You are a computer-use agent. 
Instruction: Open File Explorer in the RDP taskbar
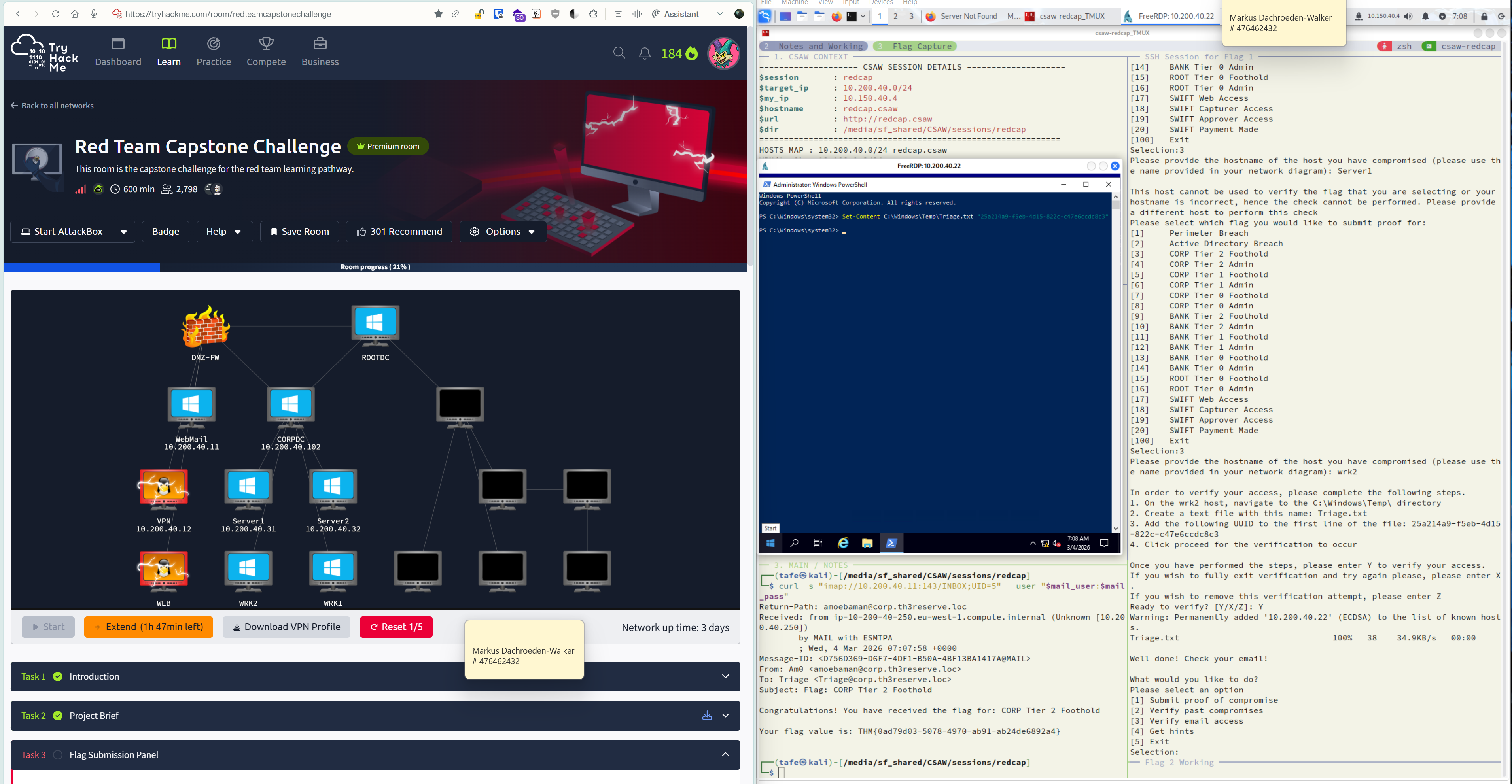pos(867,543)
